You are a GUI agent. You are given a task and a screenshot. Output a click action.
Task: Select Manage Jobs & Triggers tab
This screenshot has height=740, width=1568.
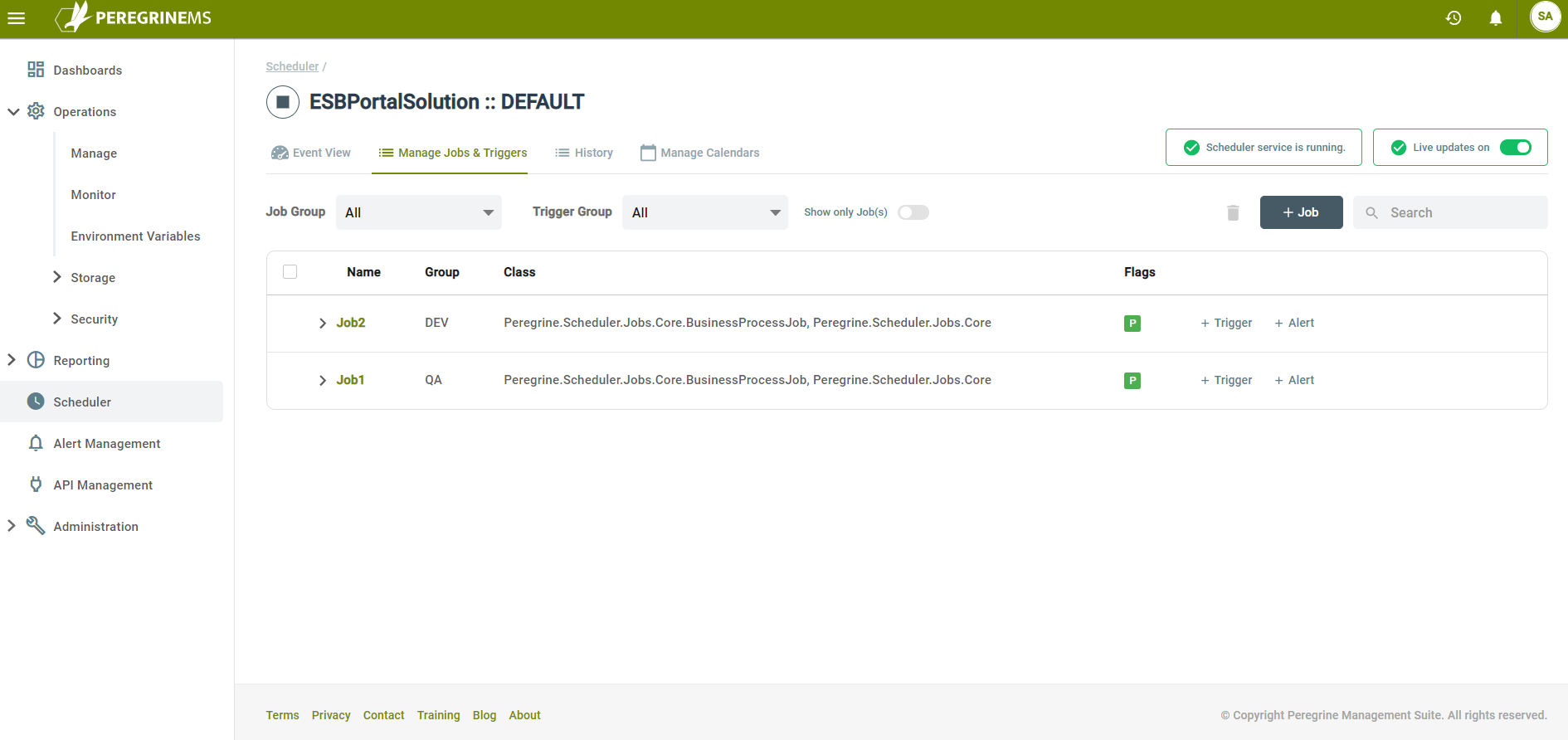pyautogui.click(x=453, y=153)
